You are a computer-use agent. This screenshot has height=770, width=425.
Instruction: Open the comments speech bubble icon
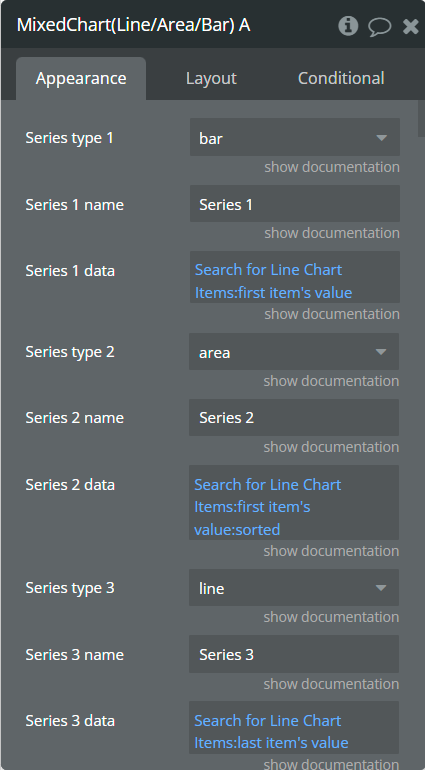point(379,26)
